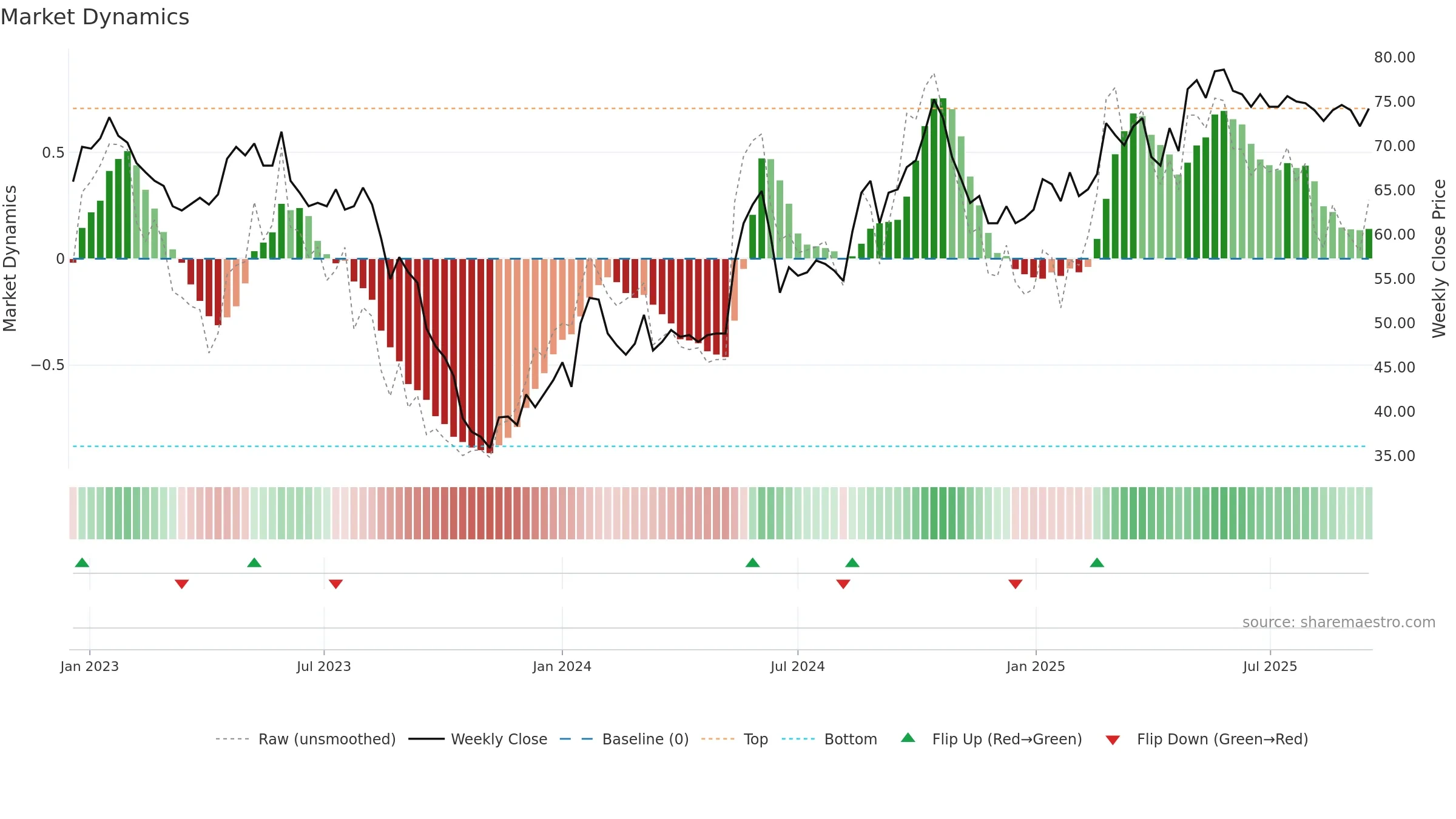Click the source: sharemaestro.com text
This screenshot has height=819, width=1456.
click(x=1339, y=622)
